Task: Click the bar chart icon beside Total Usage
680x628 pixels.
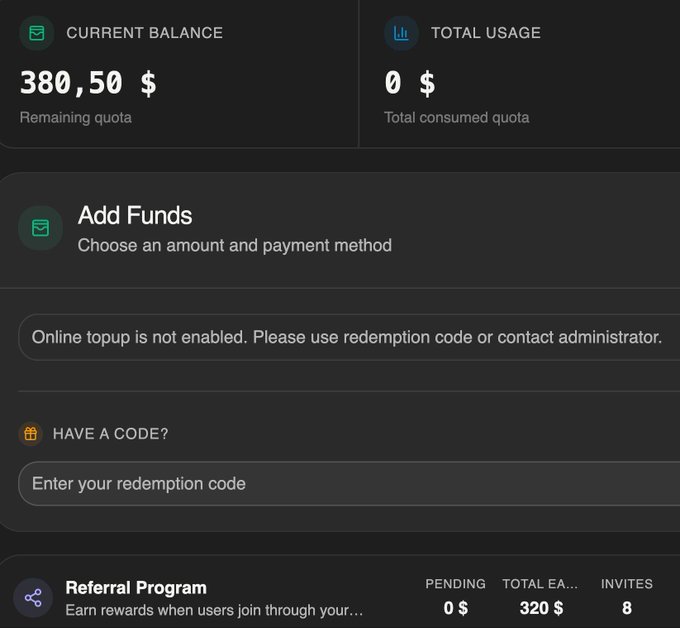Action: pos(401,33)
